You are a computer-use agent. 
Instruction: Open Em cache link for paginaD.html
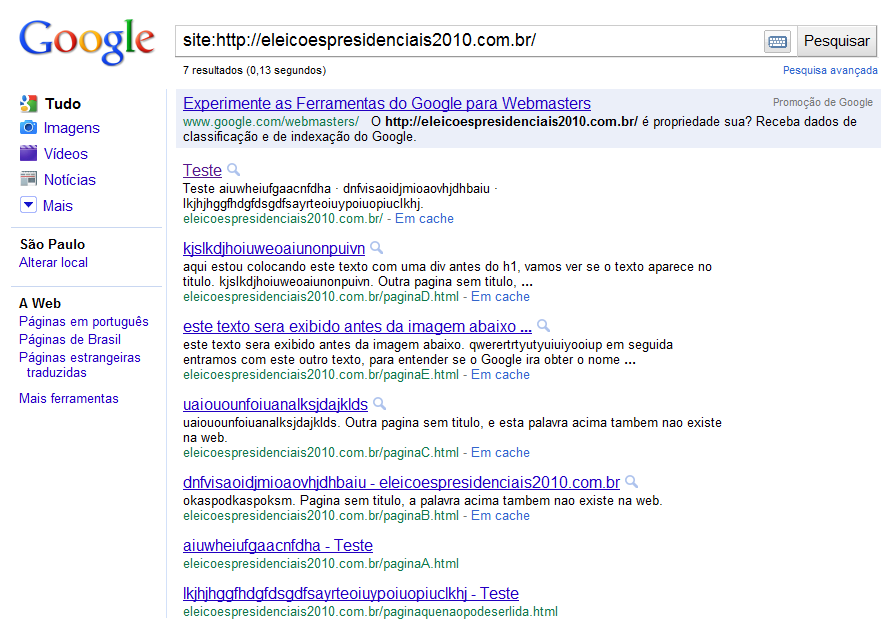coord(500,297)
